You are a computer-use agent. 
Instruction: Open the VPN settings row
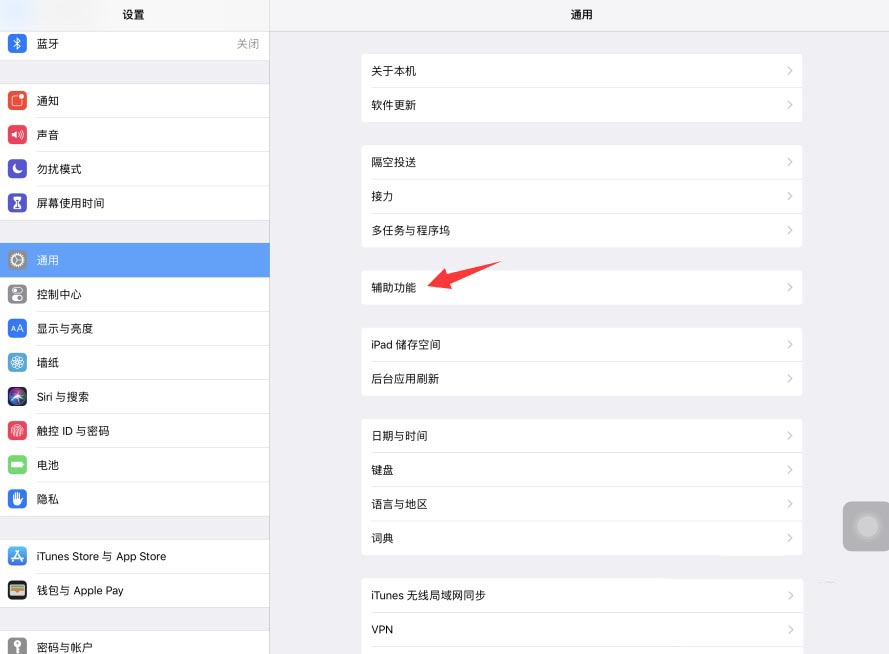click(x=582, y=629)
